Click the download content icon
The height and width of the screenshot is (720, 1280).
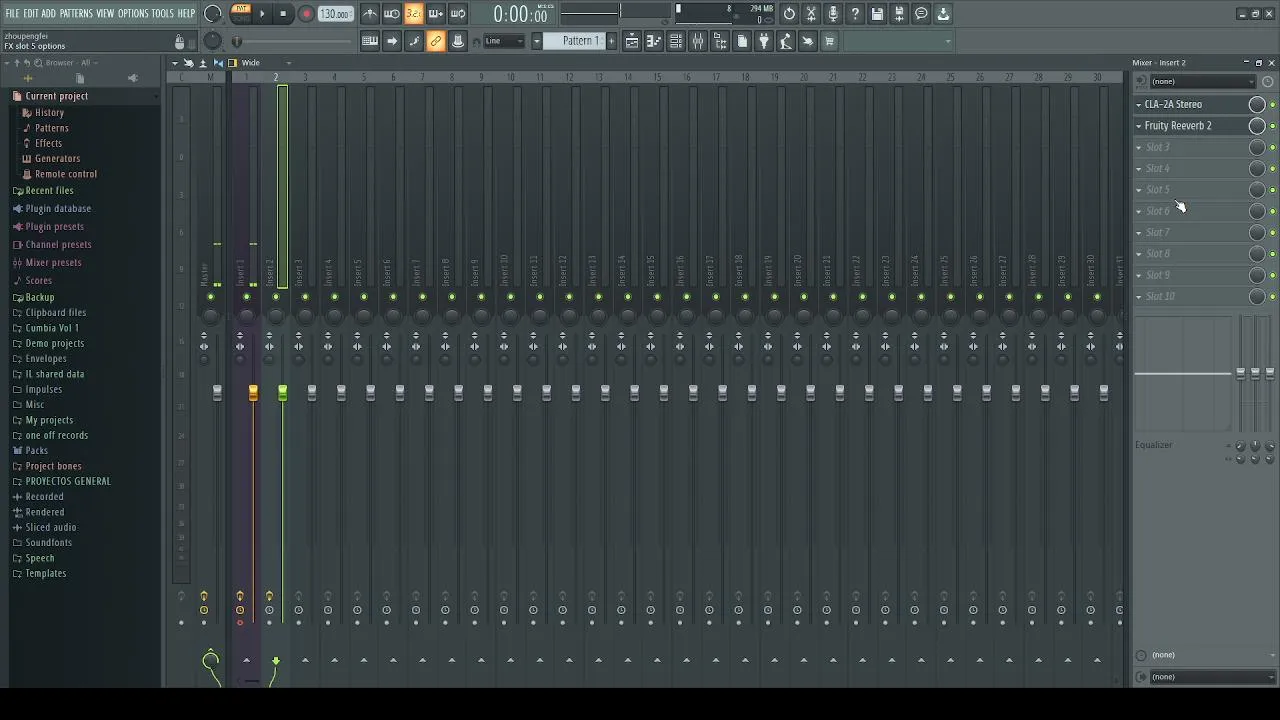(943, 14)
